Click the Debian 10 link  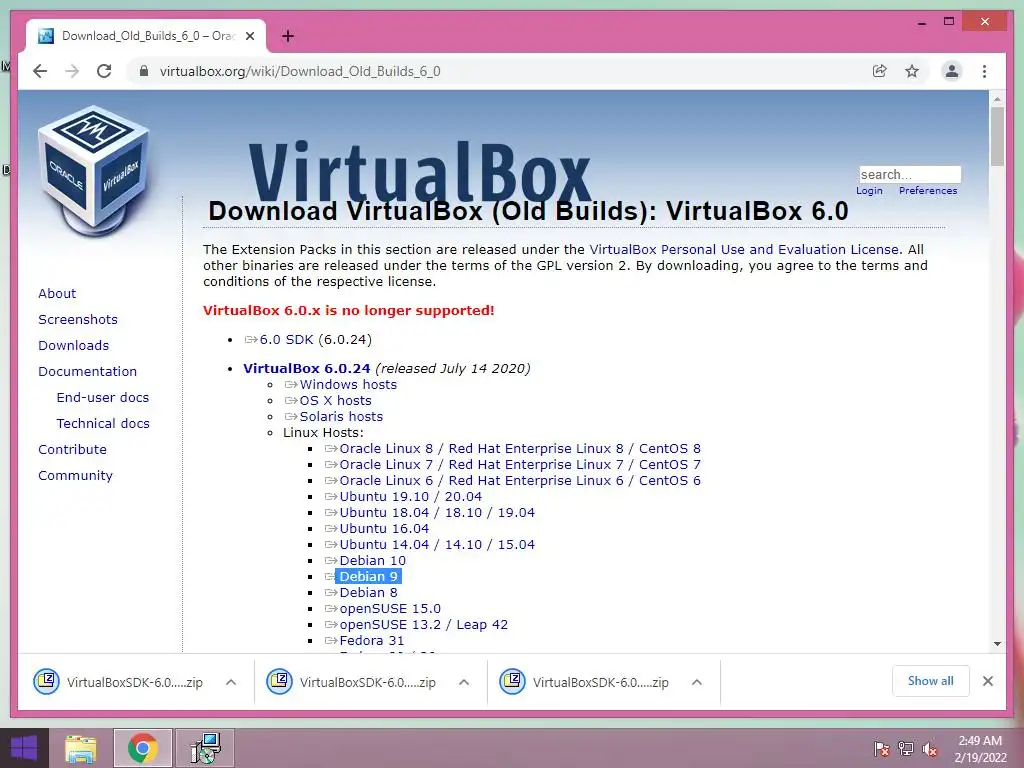372,560
